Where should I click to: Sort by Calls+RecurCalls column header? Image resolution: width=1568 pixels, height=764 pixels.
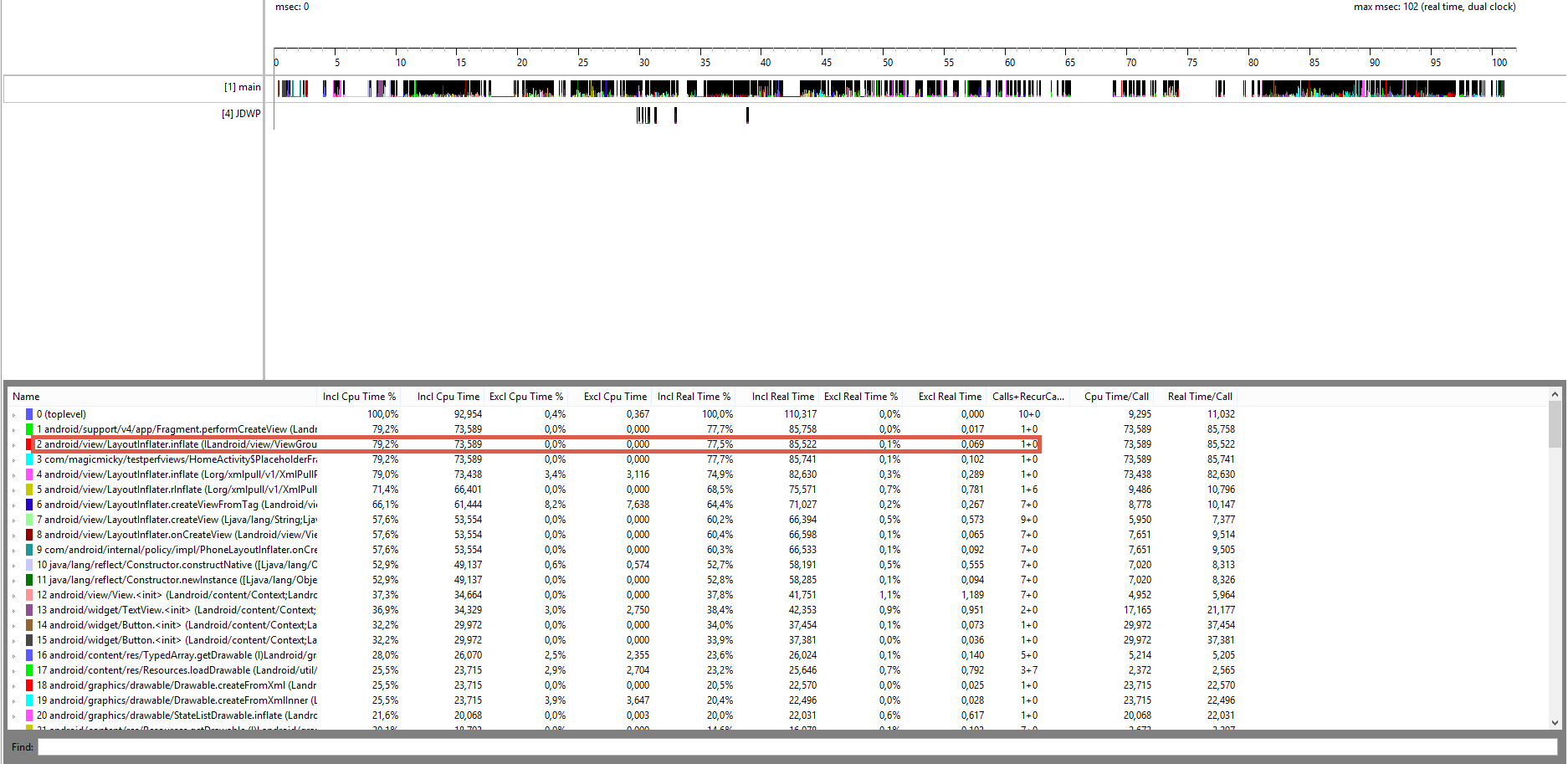pyautogui.click(x=1028, y=397)
